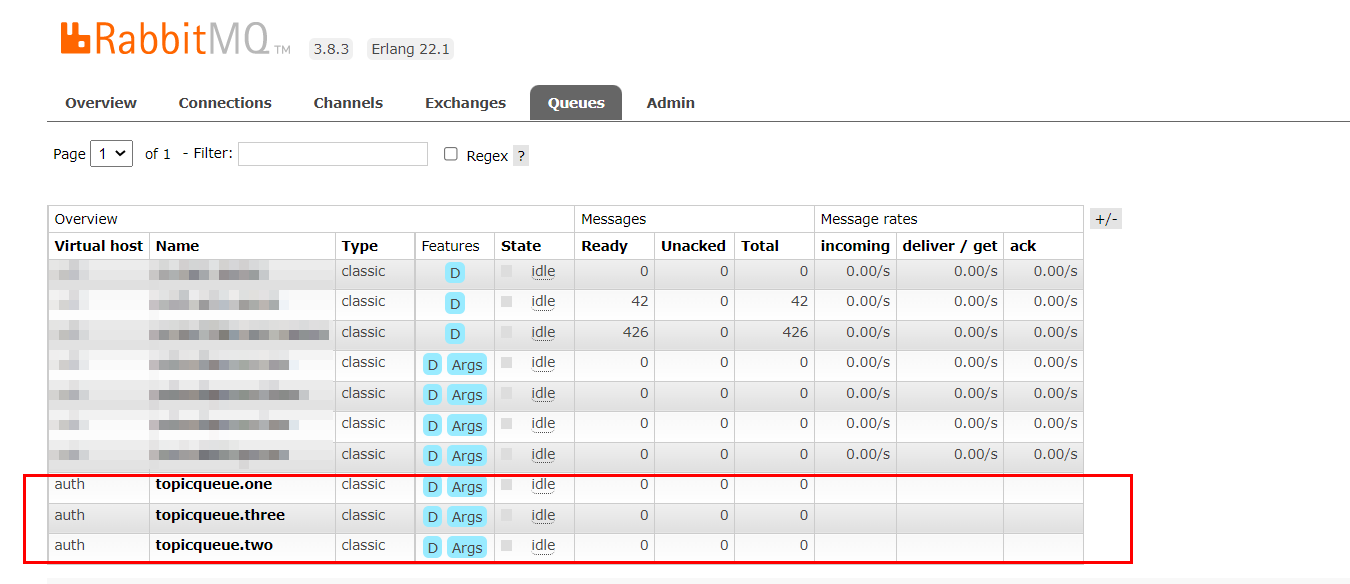Sort by Name column header
The width and height of the screenshot is (1350, 584).
point(177,246)
